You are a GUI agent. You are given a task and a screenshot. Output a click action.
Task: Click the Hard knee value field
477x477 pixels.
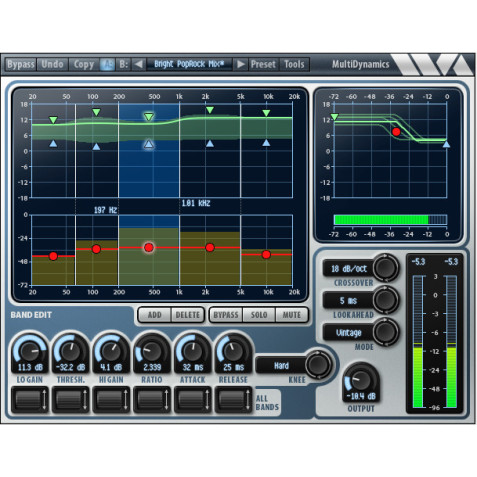(x=281, y=366)
